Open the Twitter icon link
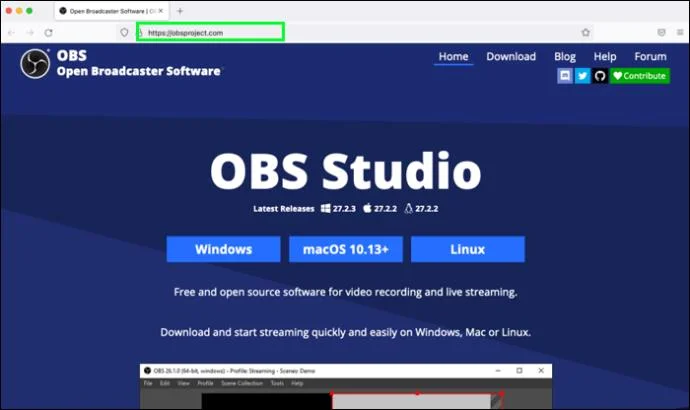 (x=582, y=76)
